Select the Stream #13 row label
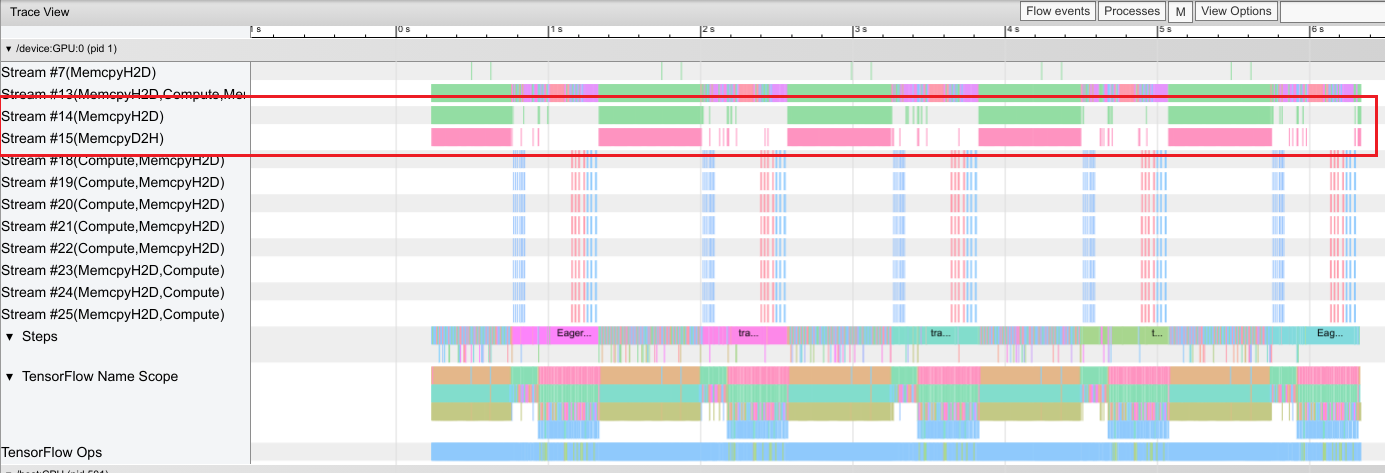1385x473 pixels. pyautogui.click(x=123, y=94)
